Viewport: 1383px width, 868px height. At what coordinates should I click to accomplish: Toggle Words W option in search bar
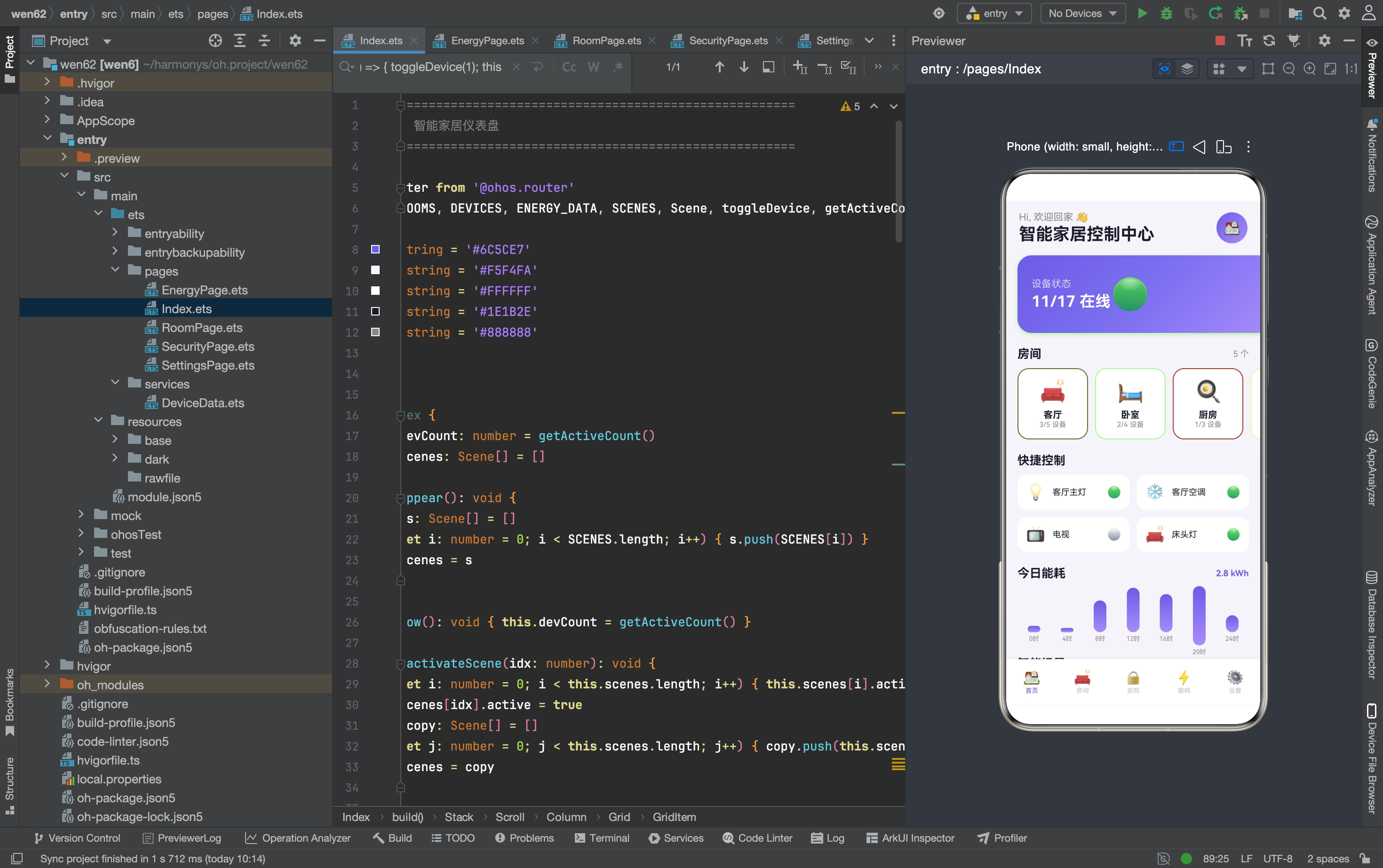coord(593,67)
